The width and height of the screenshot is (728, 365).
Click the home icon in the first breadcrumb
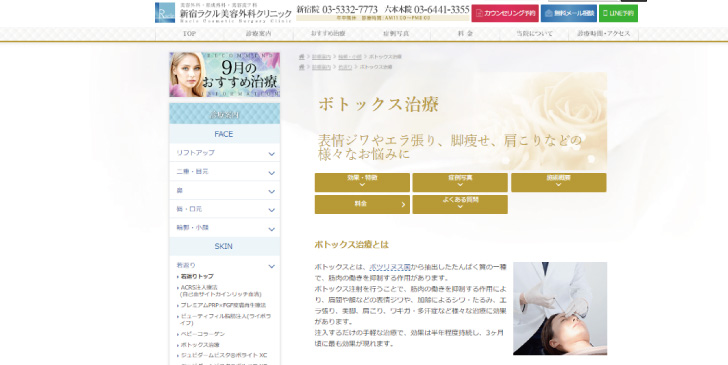pyautogui.click(x=302, y=57)
